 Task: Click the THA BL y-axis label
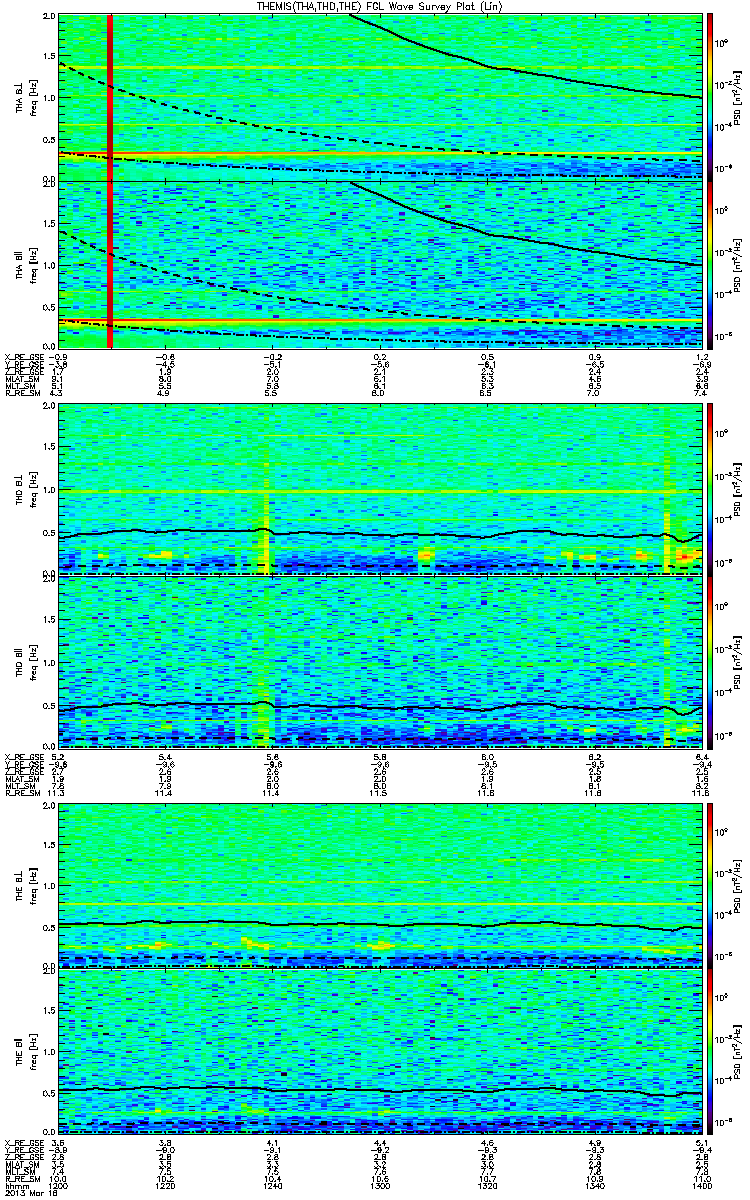[x=19, y=97]
